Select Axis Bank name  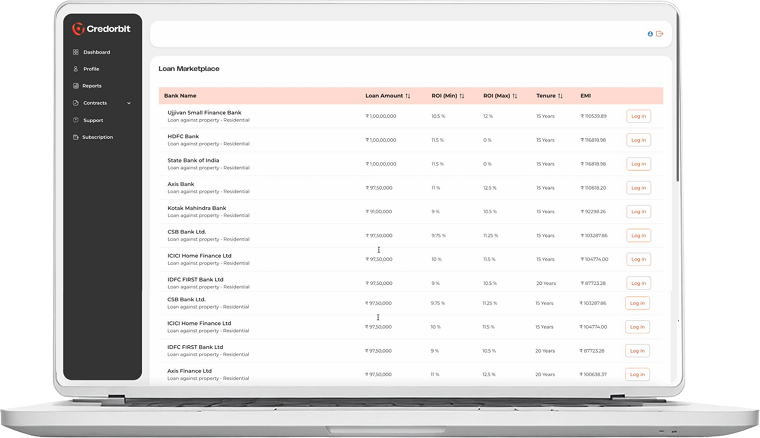(181, 184)
